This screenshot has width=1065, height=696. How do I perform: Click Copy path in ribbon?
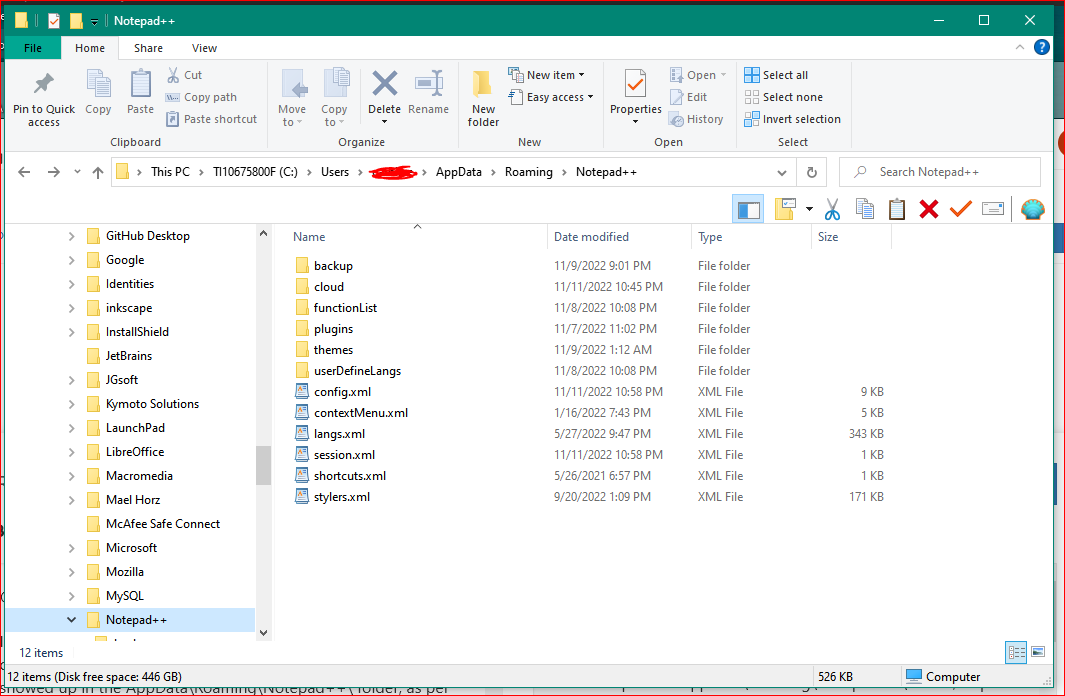pyautogui.click(x=201, y=97)
